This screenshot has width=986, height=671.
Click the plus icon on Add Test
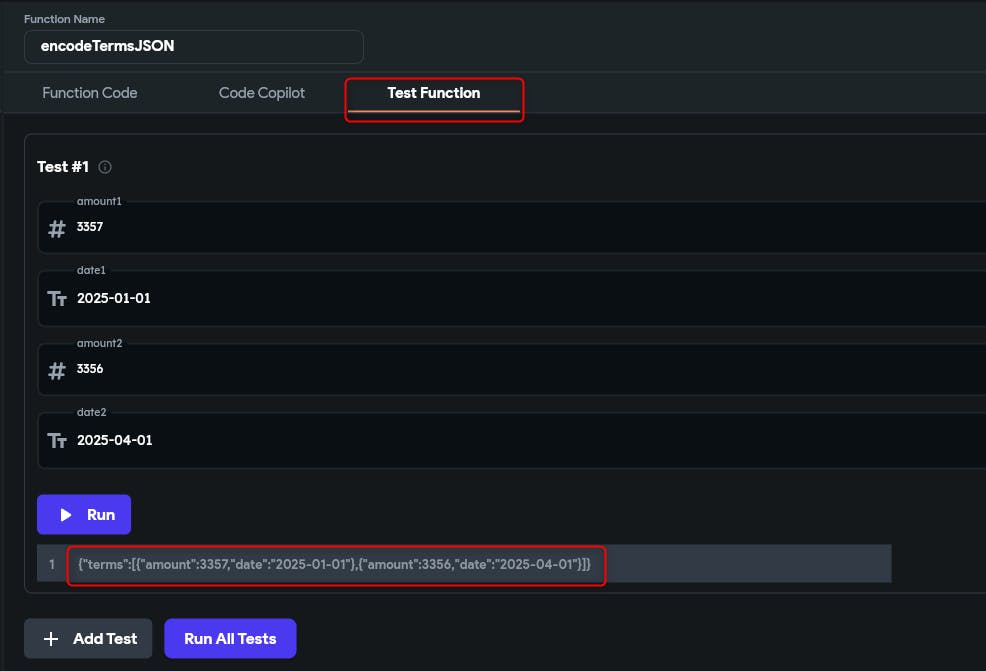[x=52, y=639]
